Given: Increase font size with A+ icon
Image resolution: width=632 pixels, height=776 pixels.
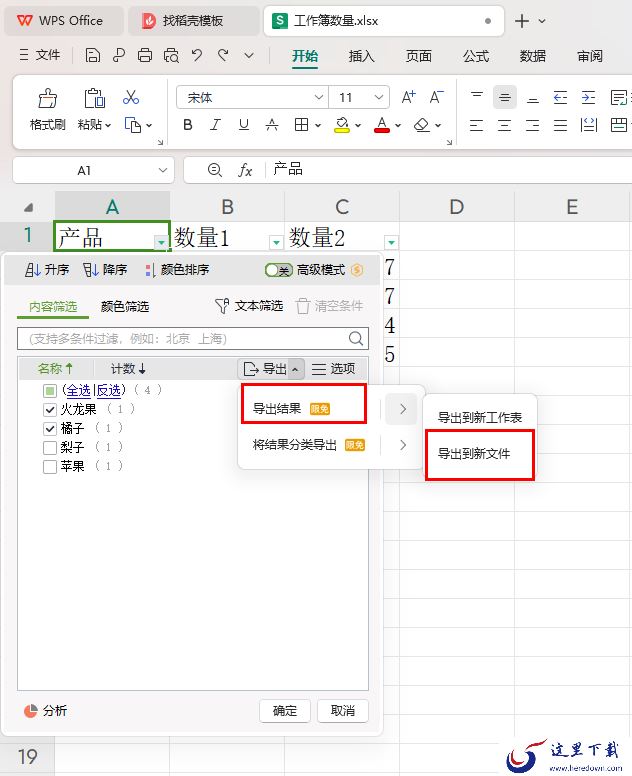Looking at the screenshot, I should tap(408, 97).
